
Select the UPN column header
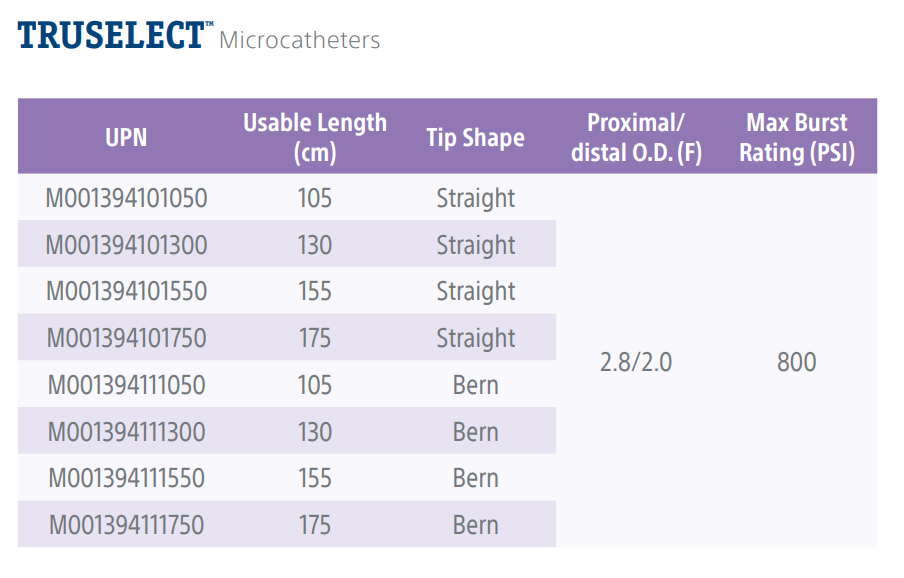click(126, 138)
